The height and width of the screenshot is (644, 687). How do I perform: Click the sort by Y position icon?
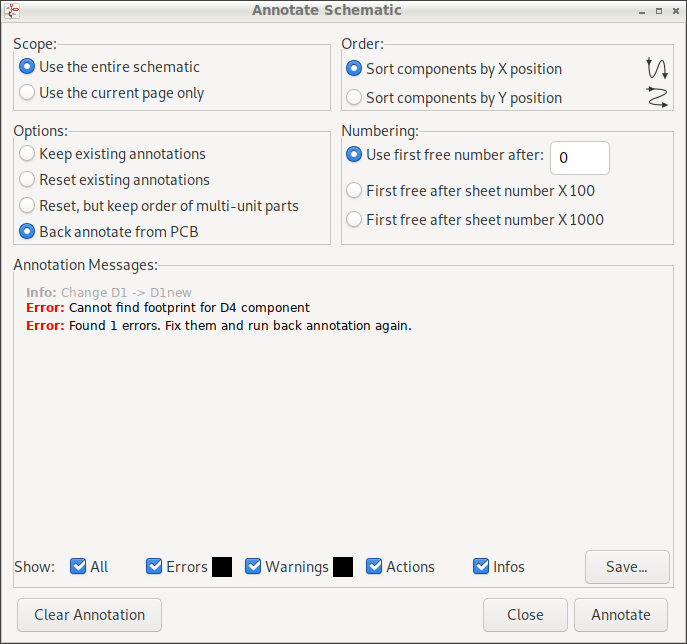point(656,97)
